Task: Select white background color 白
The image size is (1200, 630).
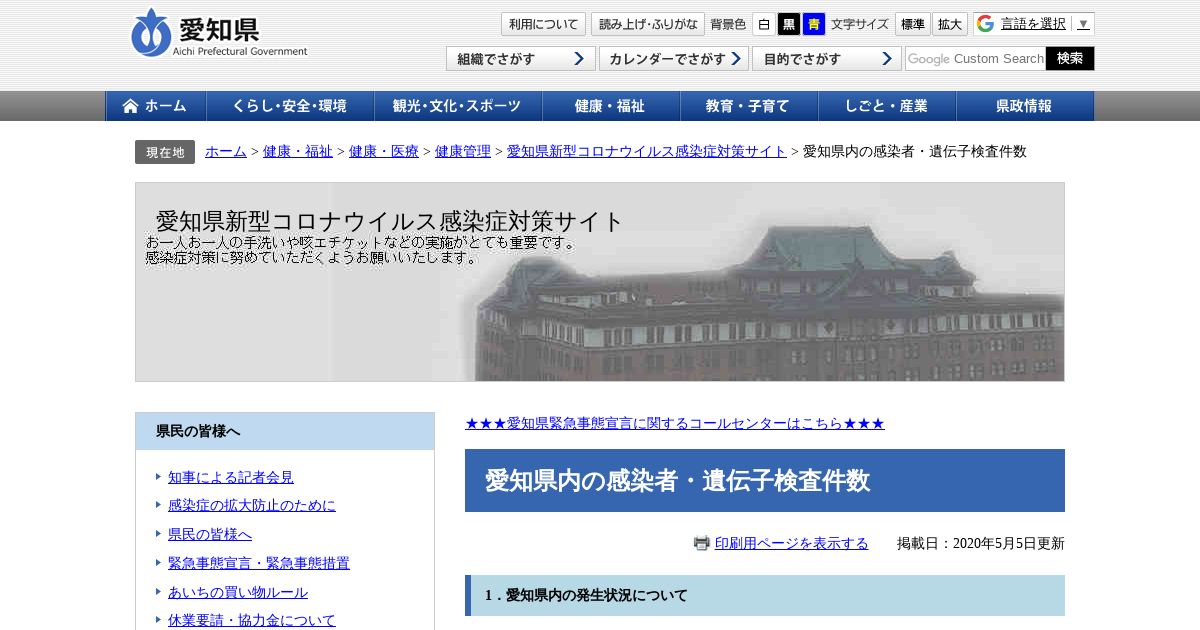Action: coord(764,24)
